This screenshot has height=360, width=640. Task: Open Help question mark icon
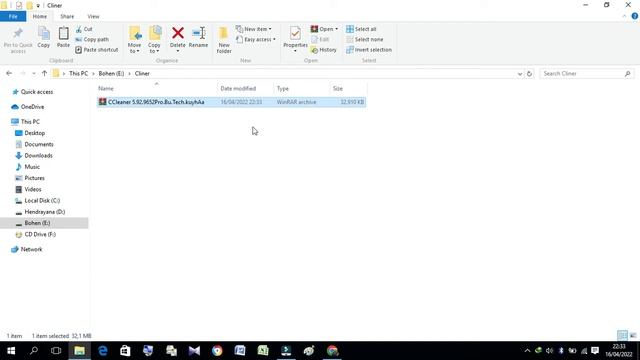pyautogui.click(x=635, y=16)
